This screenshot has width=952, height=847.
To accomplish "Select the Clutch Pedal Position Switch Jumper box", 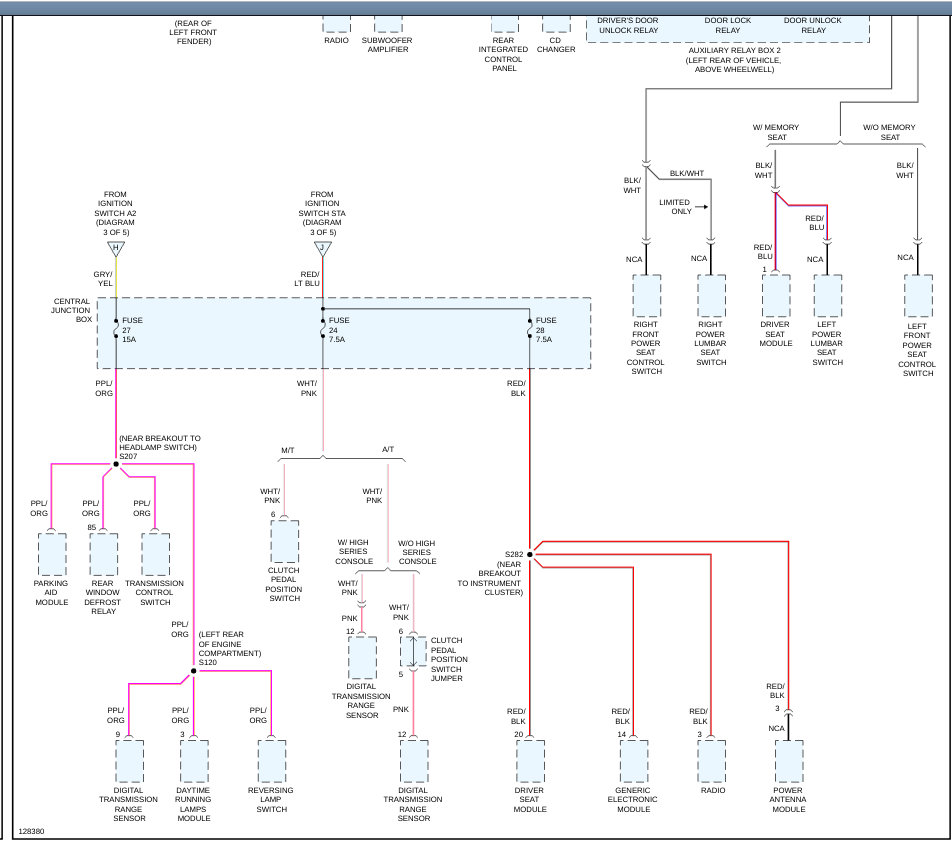I will coord(413,651).
